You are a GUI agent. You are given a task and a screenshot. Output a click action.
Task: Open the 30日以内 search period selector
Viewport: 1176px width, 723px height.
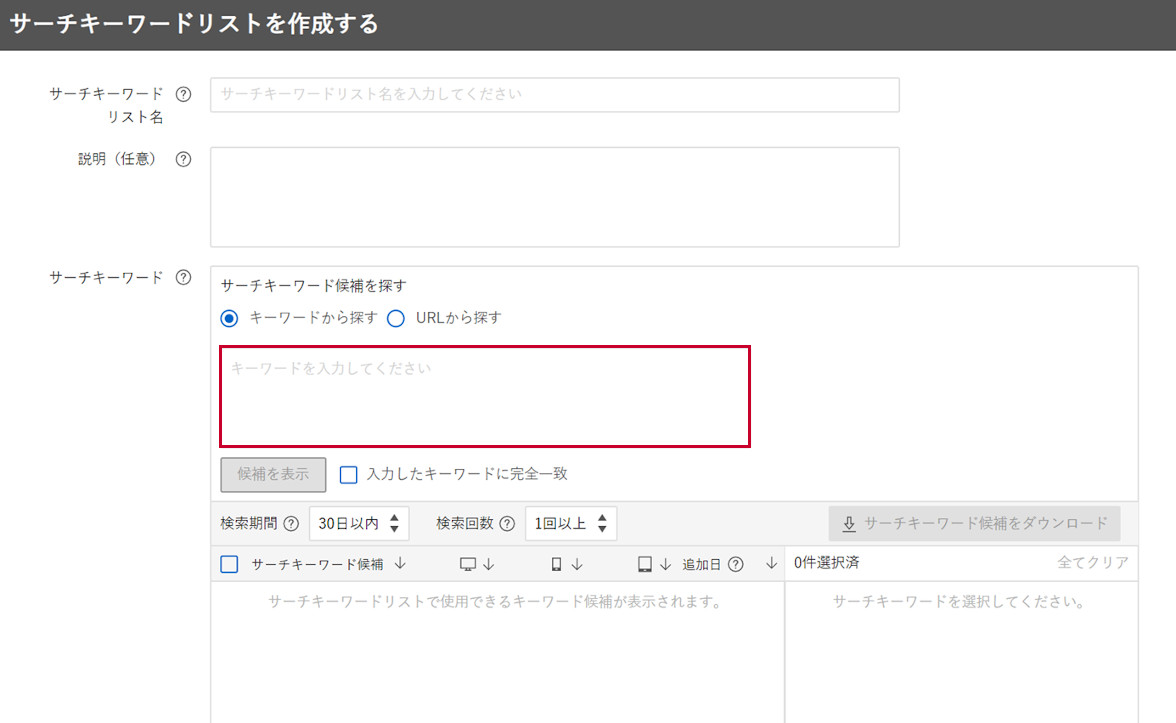(x=359, y=522)
